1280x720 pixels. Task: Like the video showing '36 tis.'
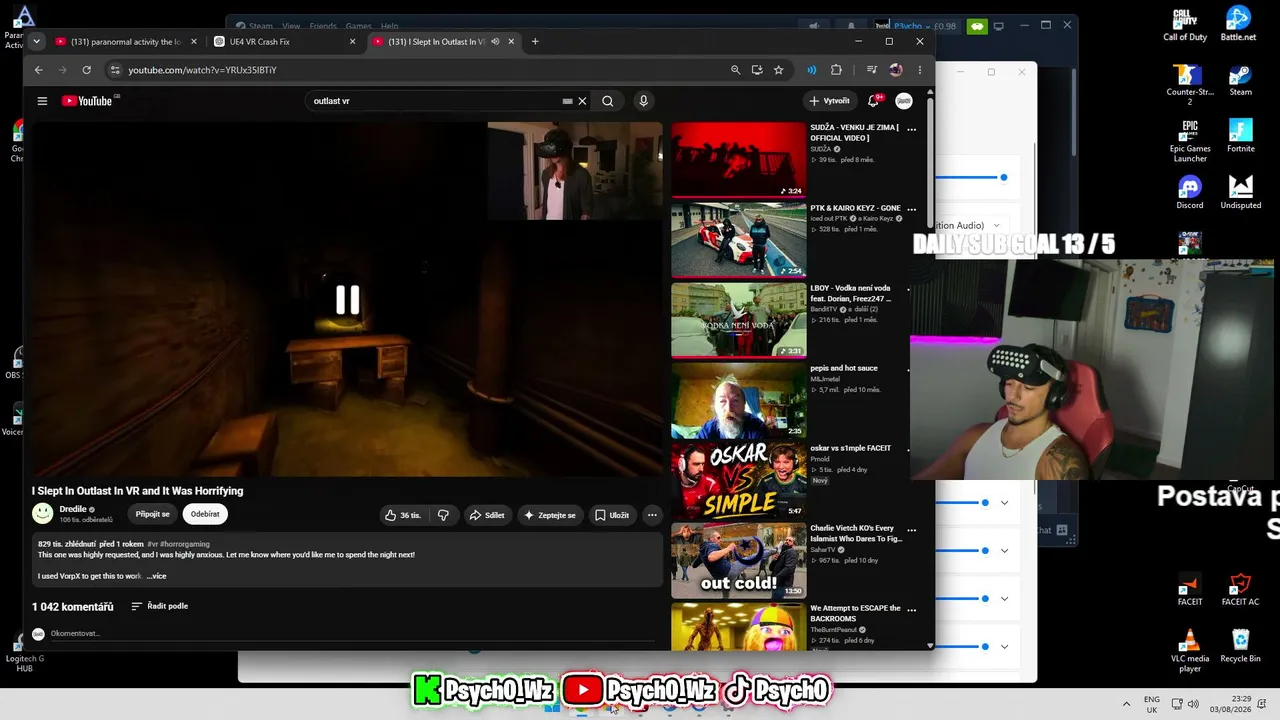coord(403,515)
